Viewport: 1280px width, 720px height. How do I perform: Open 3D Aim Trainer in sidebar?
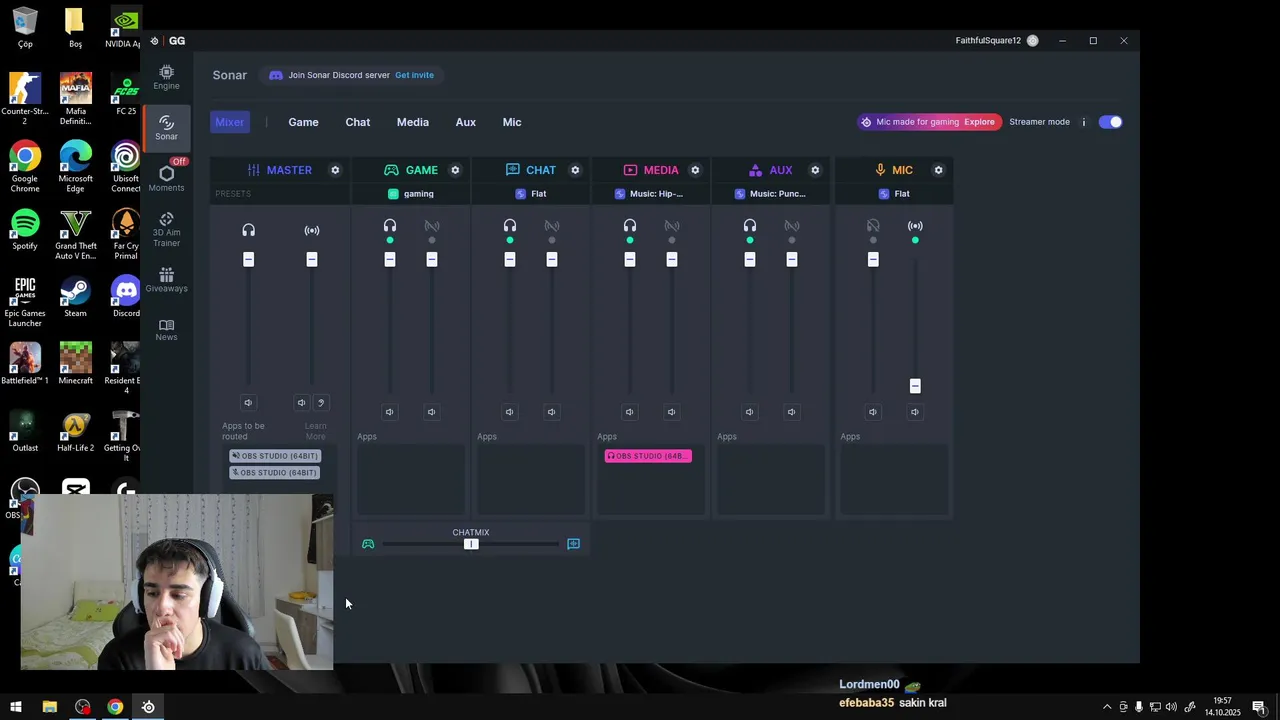point(166,229)
